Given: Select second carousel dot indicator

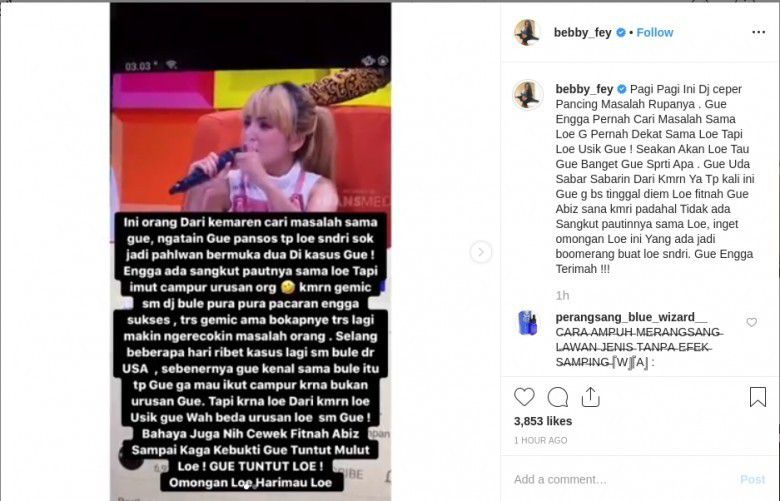Looking at the screenshot, I should tap(255, 487).
